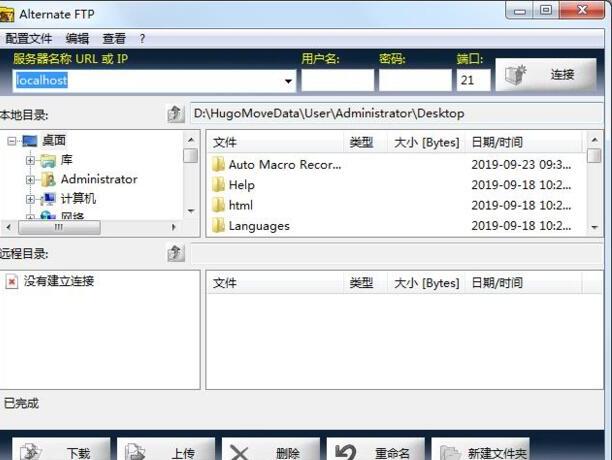Select the Help folder row
The width and height of the screenshot is (612, 460).
pos(397,185)
